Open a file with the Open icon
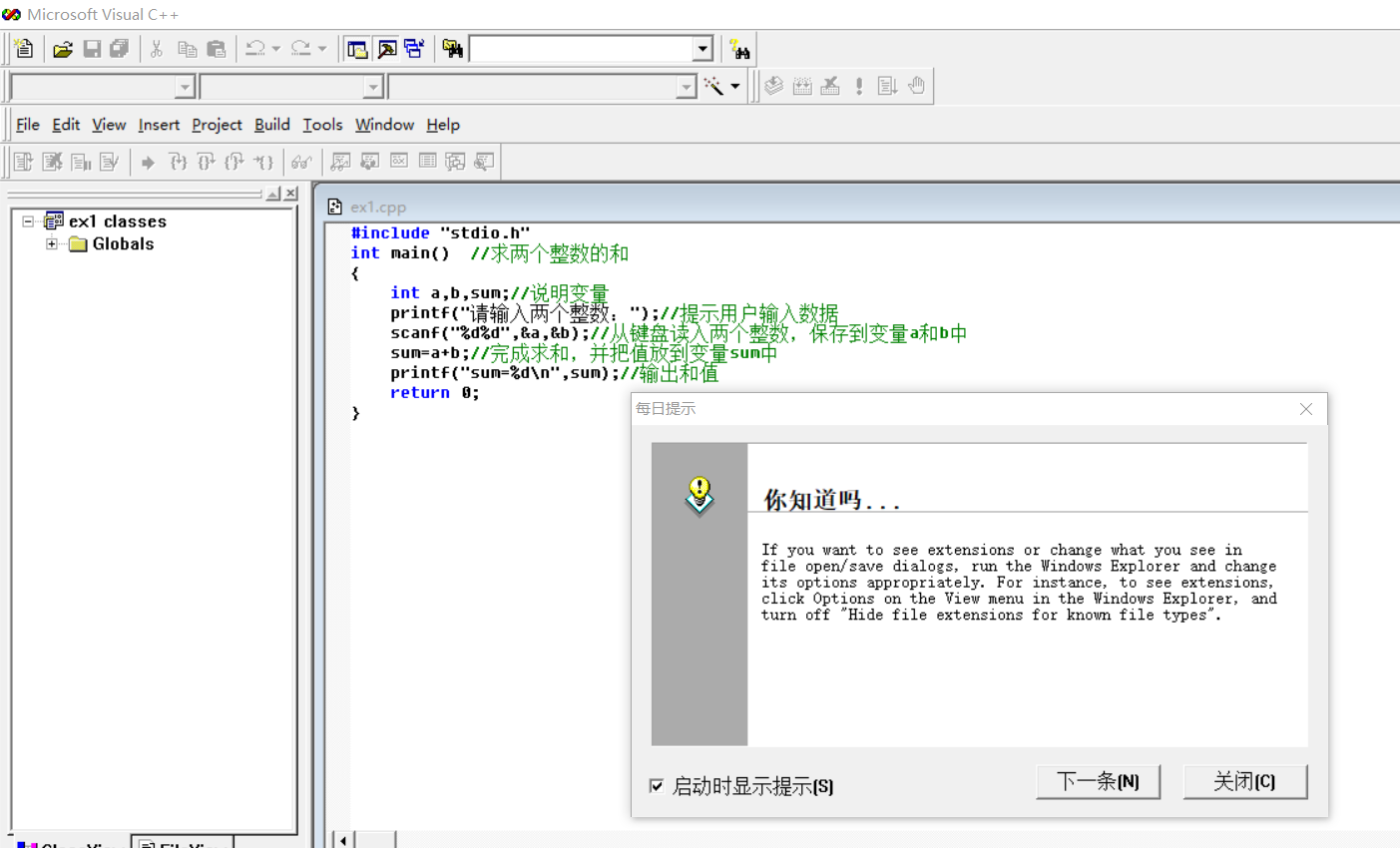Image resolution: width=1400 pixels, height=848 pixels. [x=63, y=48]
